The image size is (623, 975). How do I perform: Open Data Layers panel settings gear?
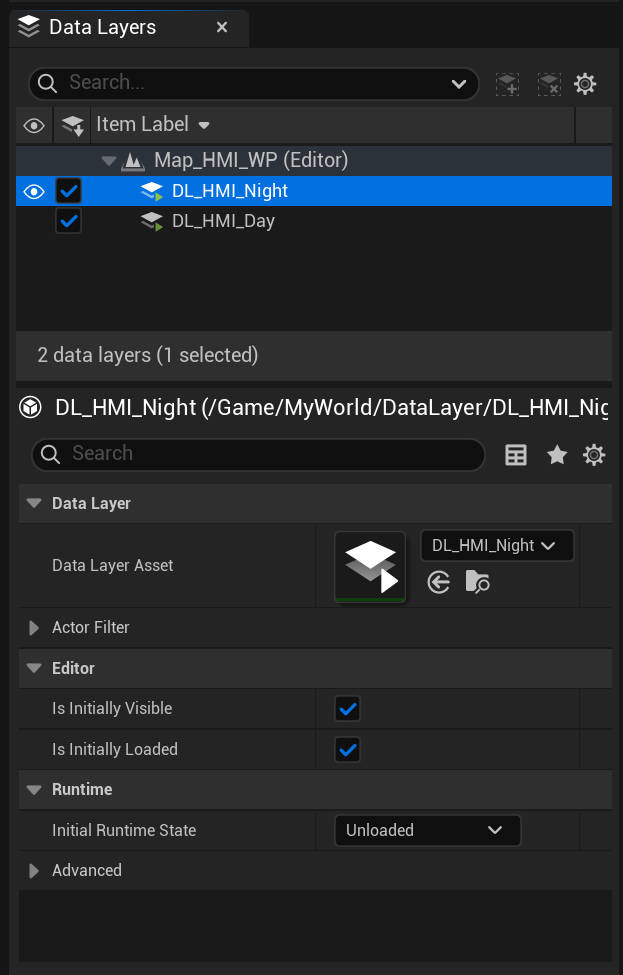click(585, 84)
